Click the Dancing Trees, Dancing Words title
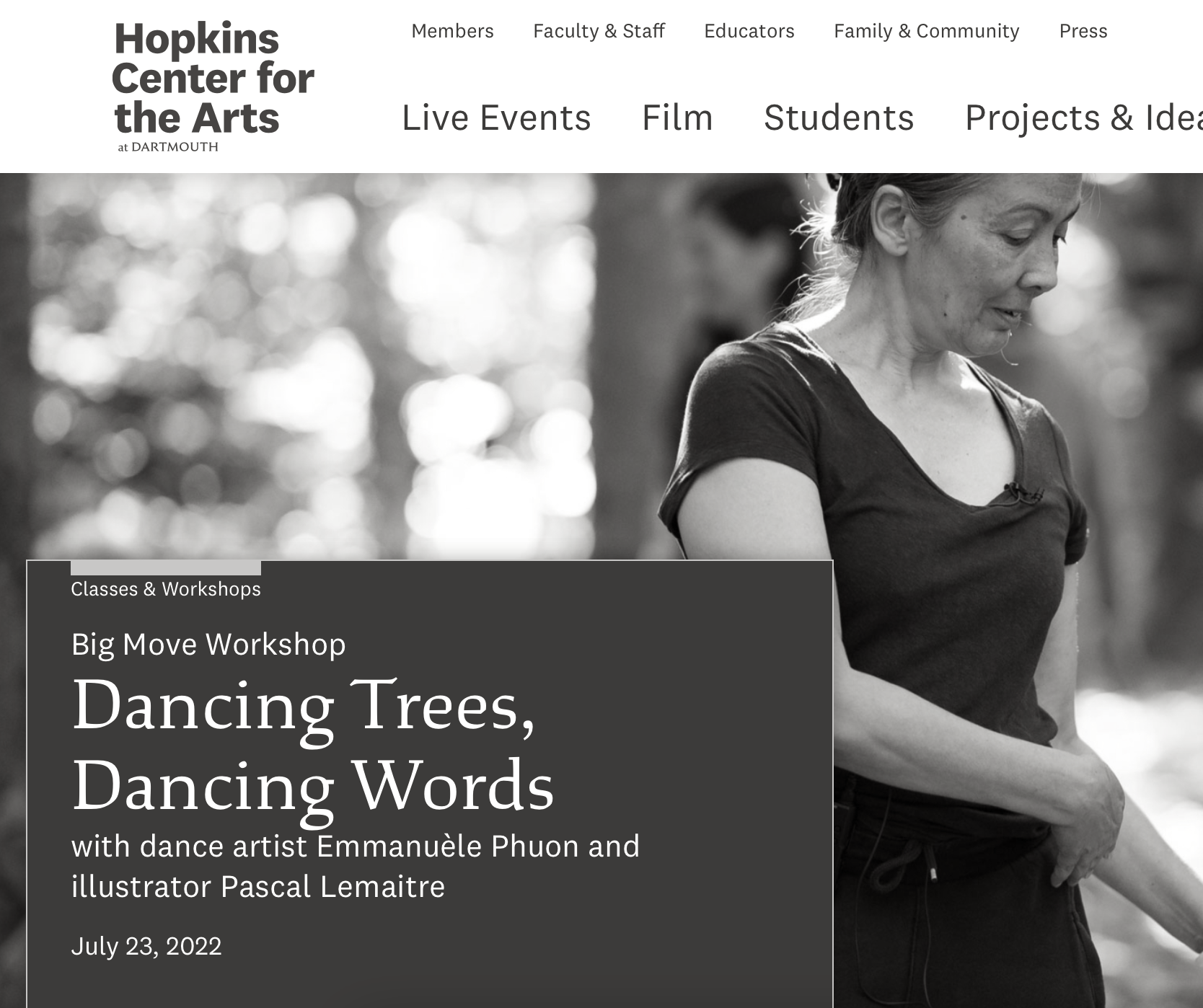This screenshot has width=1203, height=1008. [312, 745]
